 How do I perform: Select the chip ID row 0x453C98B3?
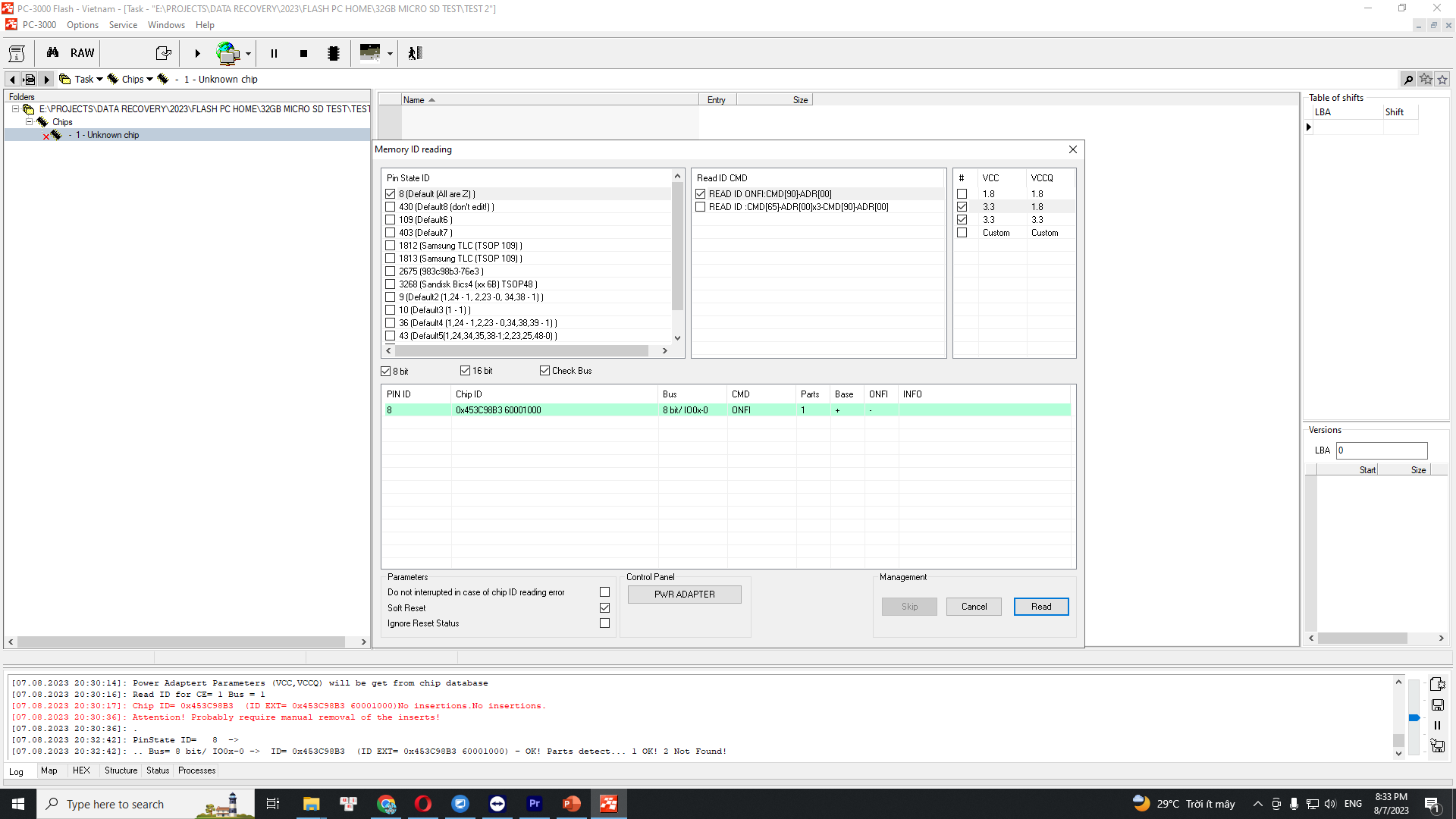(x=726, y=410)
